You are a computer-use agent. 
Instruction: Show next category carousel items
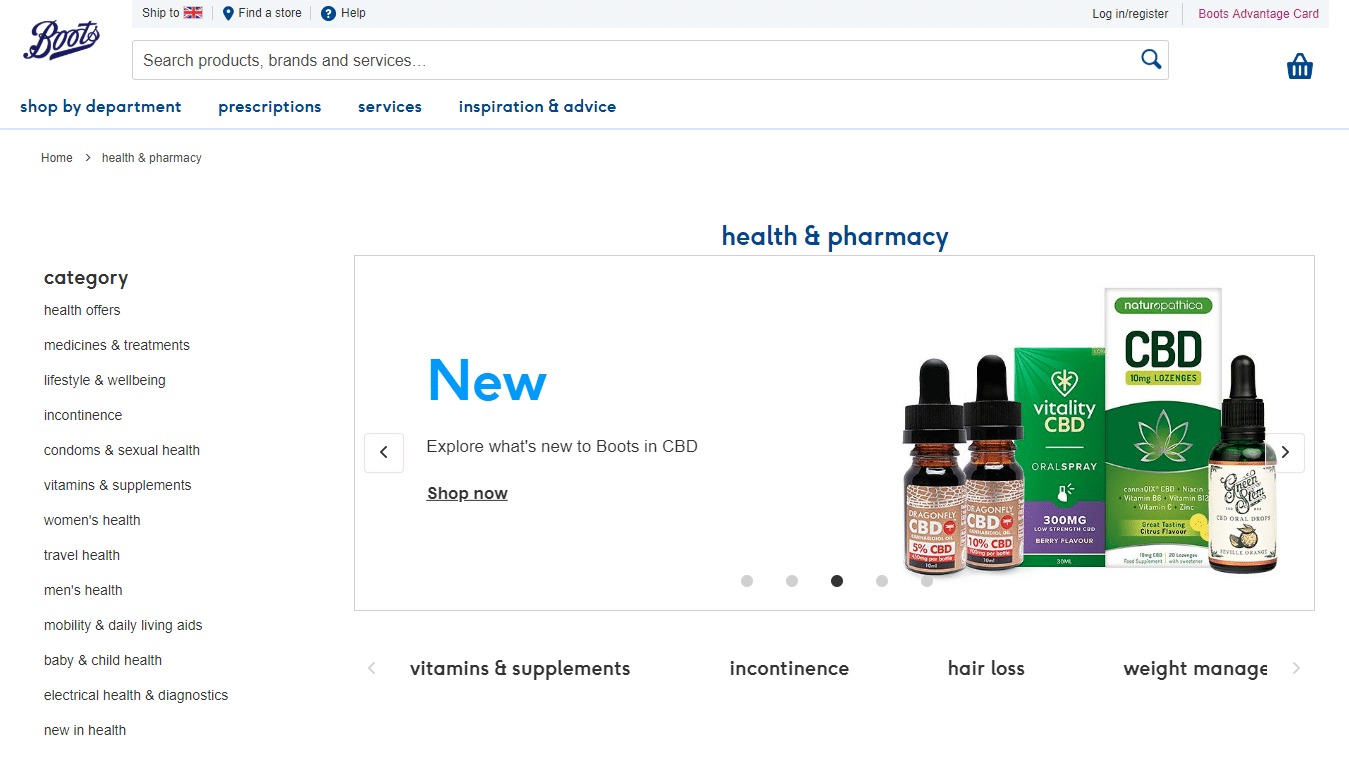tap(1296, 668)
